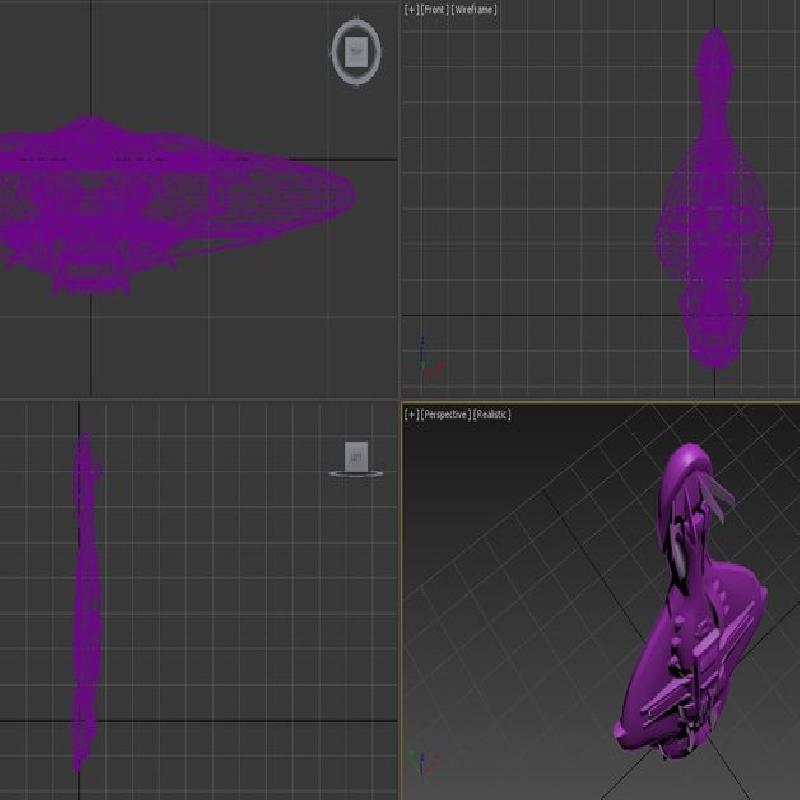
Task: Open the Realistic shading menu in Perspective viewport
Action: coord(492,414)
